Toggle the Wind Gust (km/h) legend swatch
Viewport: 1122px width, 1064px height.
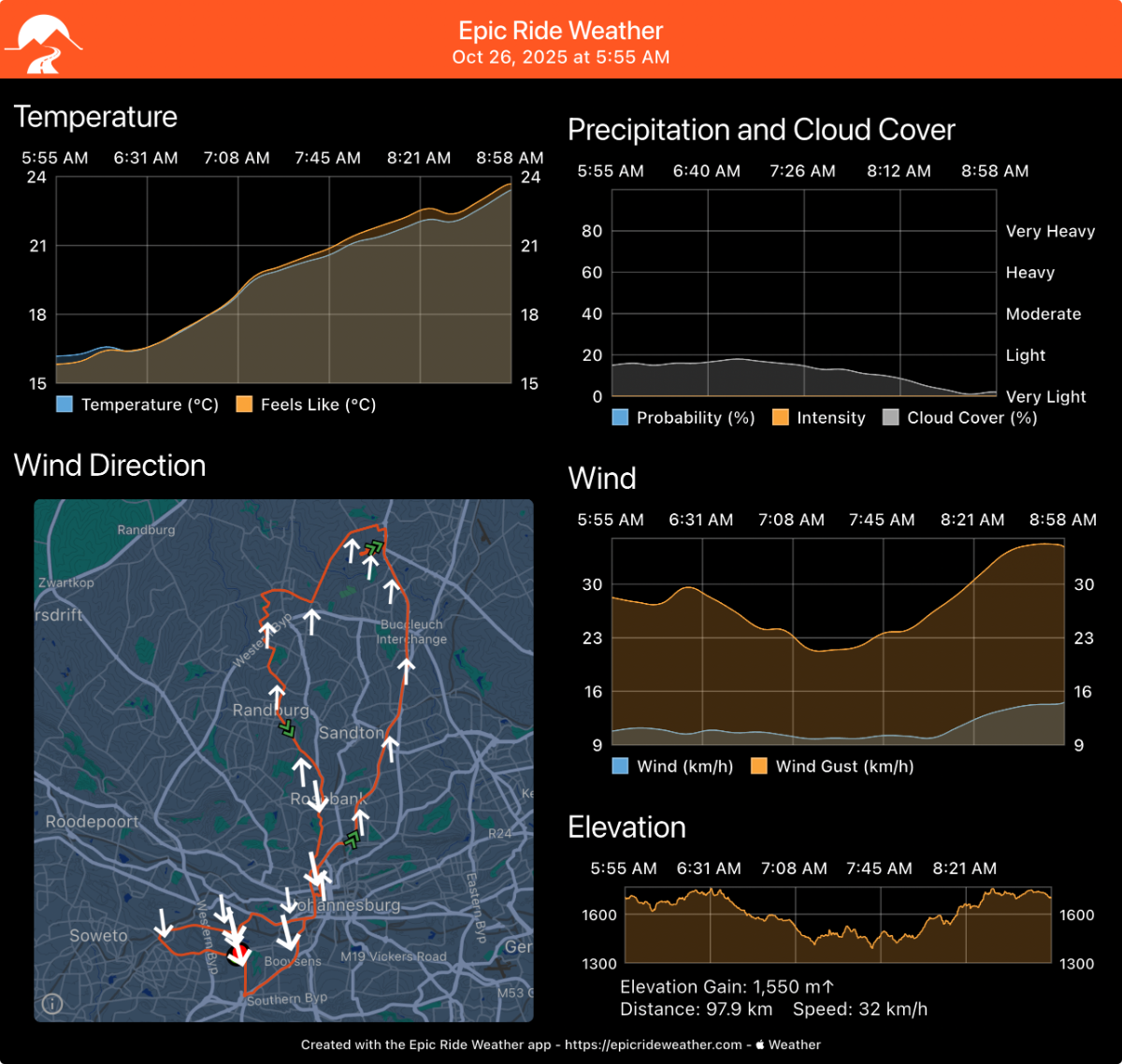point(759,767)
